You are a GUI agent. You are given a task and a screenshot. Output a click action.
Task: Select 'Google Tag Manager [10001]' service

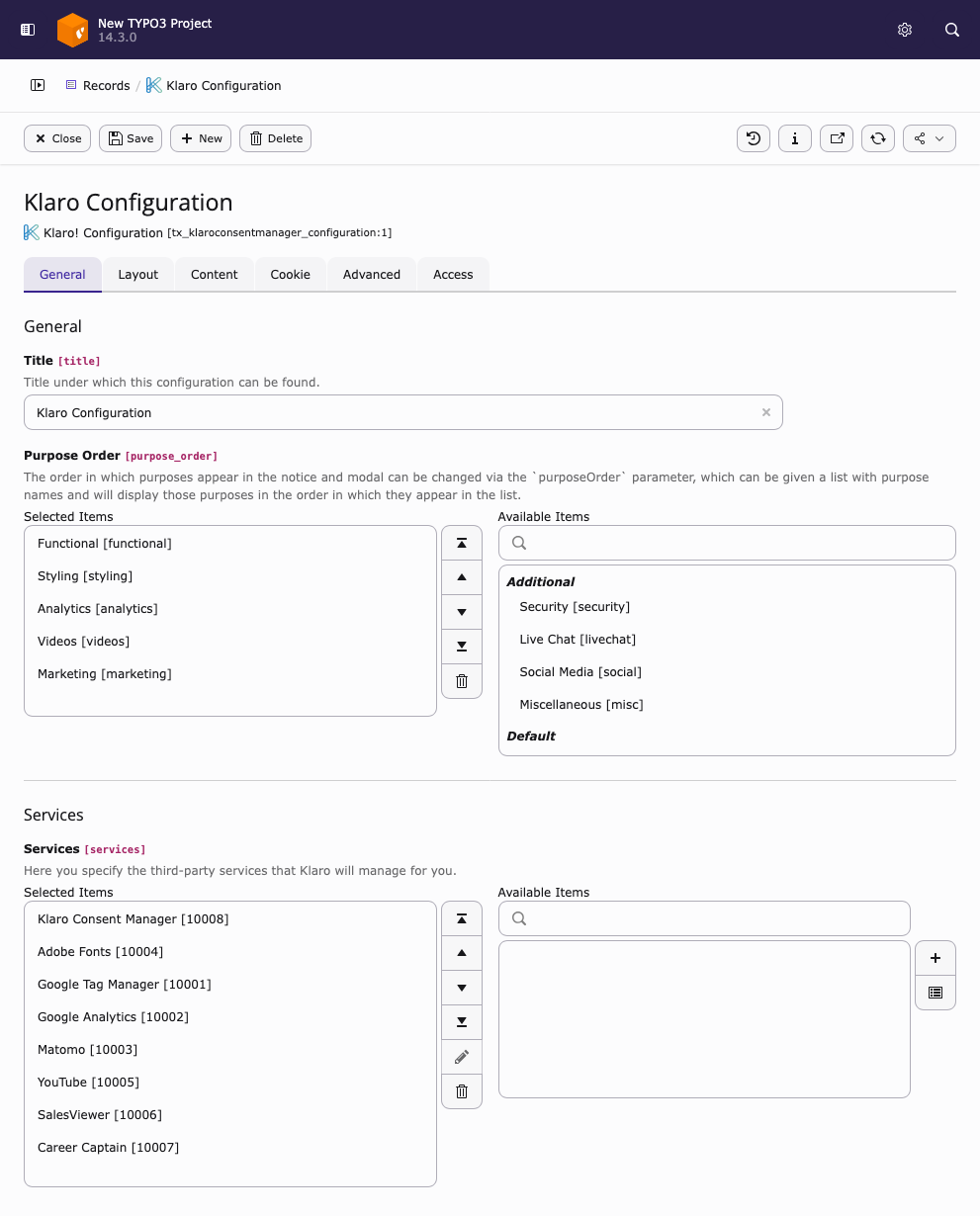coord(230,984)
